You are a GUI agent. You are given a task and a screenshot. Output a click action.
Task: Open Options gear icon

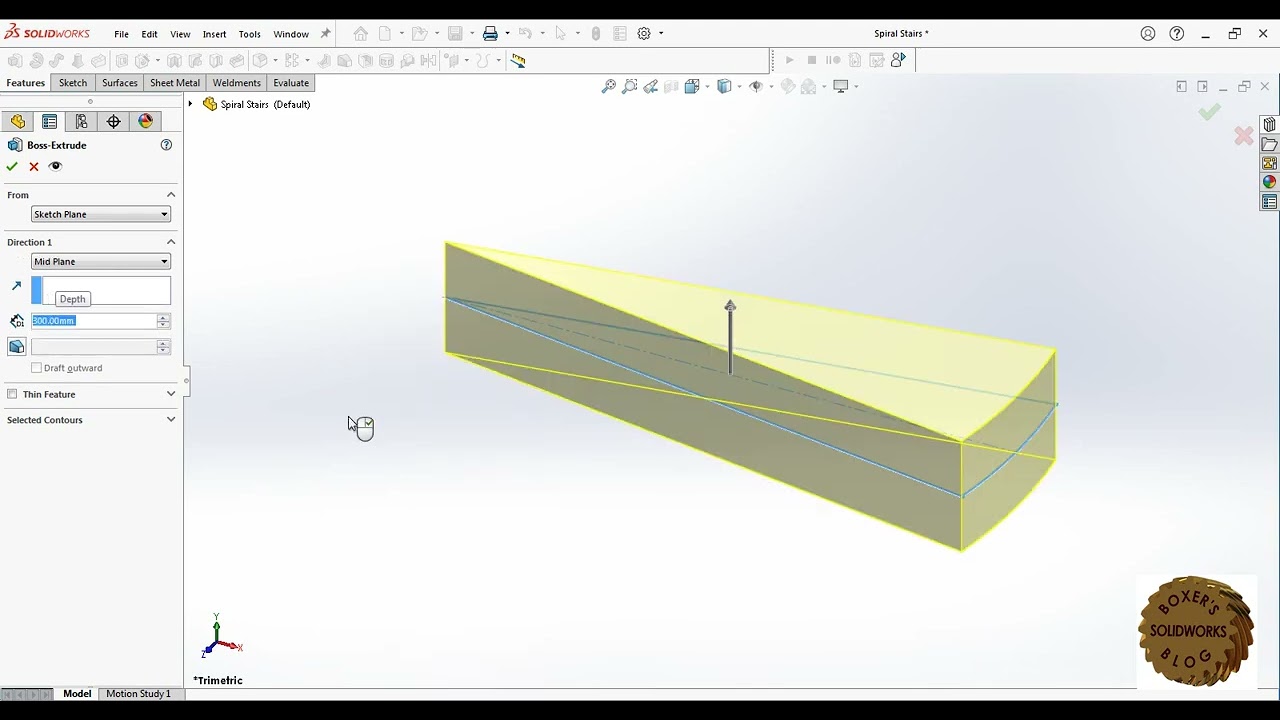(x=644, y=34)
